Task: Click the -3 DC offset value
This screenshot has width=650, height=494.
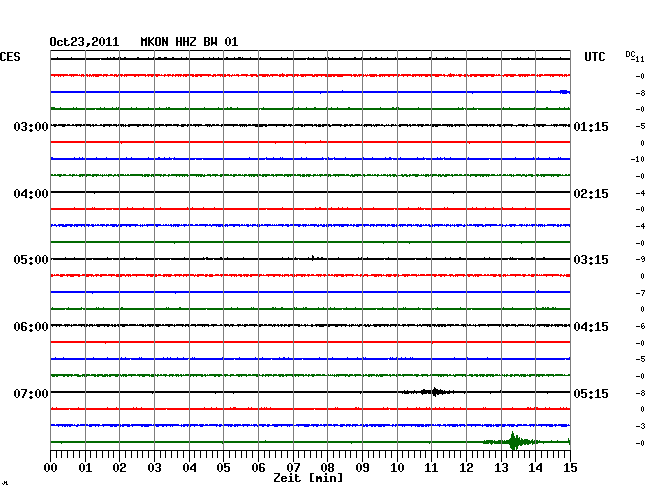Action: pos(640,426)
